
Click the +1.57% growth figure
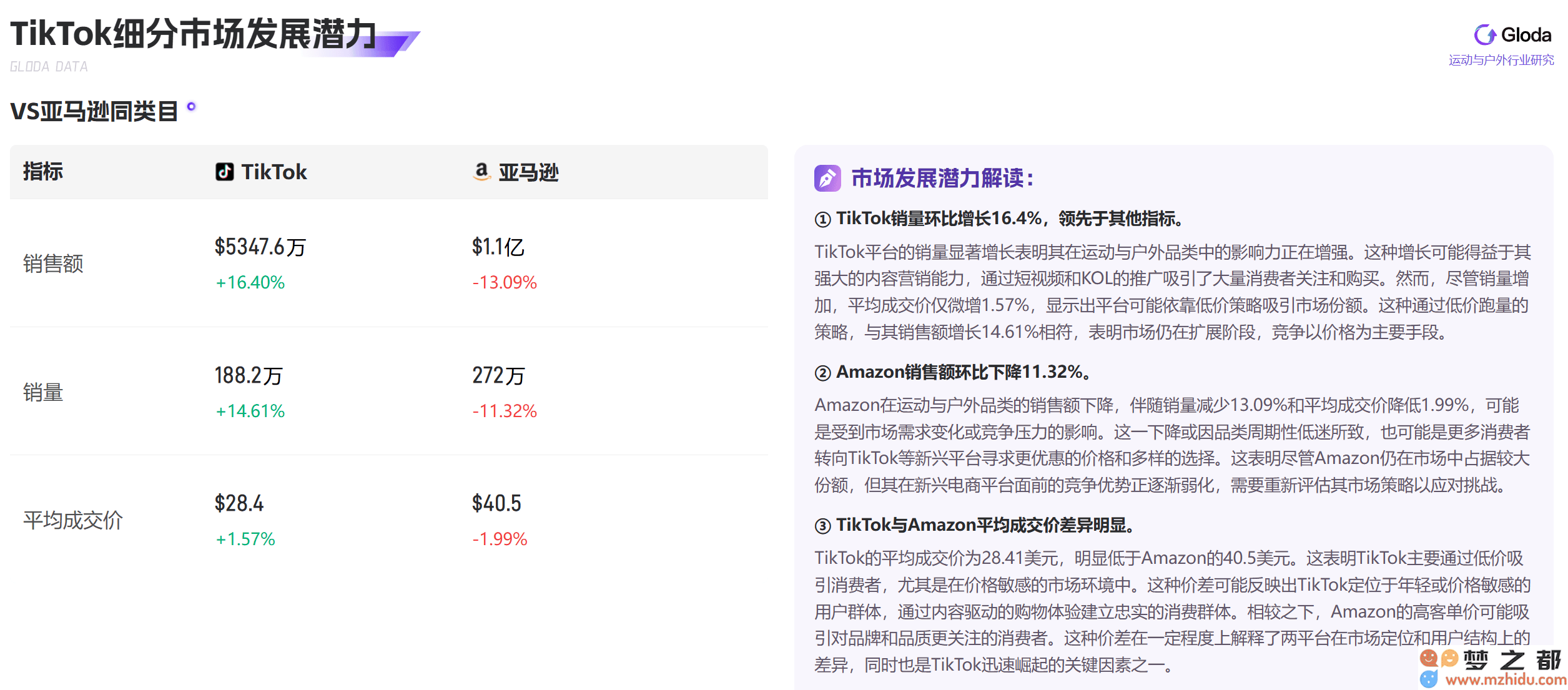point(245,539)
